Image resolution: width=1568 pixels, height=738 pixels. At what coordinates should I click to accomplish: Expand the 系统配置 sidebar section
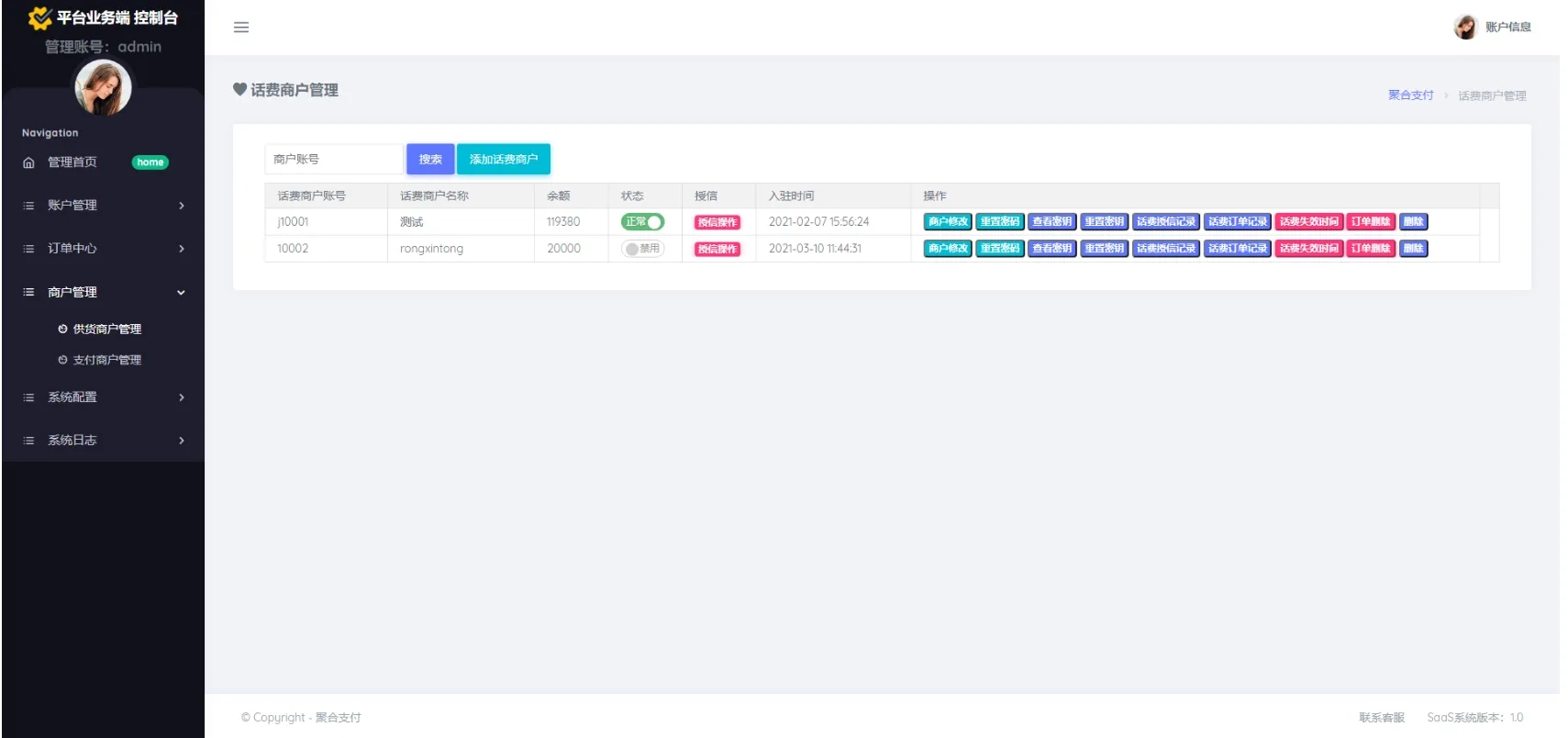(181, 397)
